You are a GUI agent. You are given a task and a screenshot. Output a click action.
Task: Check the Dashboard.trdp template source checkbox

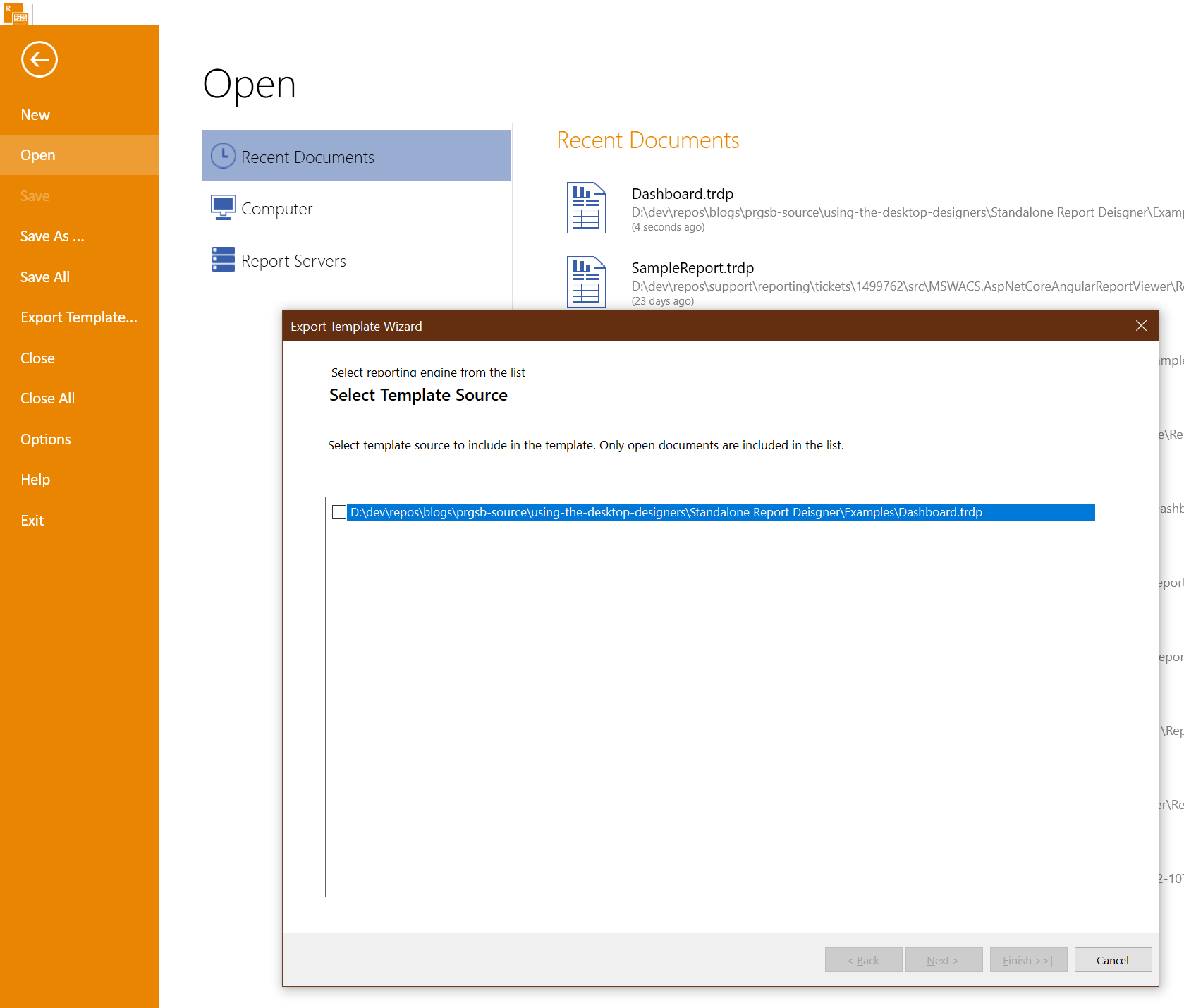[339, 511]
